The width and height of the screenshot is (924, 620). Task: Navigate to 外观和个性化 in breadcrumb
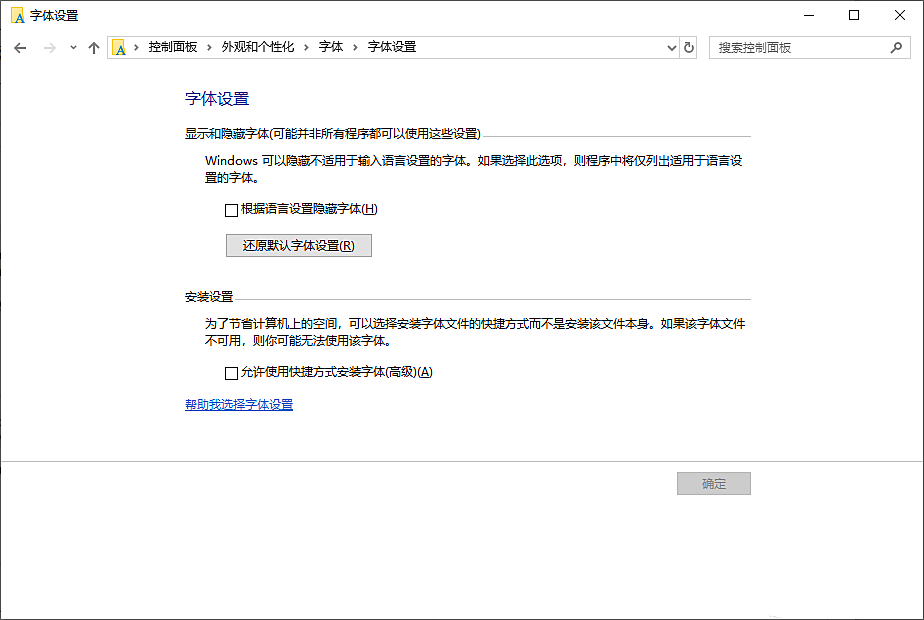click(258, 46)
